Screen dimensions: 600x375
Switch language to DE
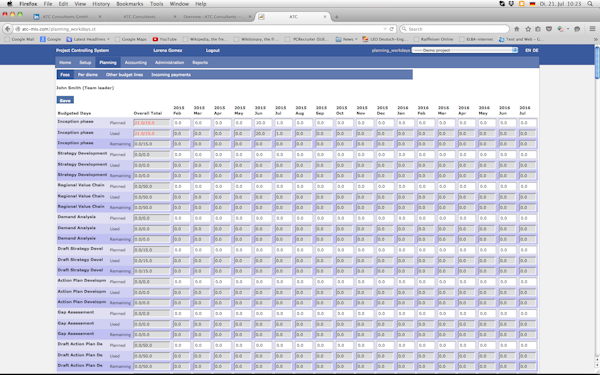(535, 50)
